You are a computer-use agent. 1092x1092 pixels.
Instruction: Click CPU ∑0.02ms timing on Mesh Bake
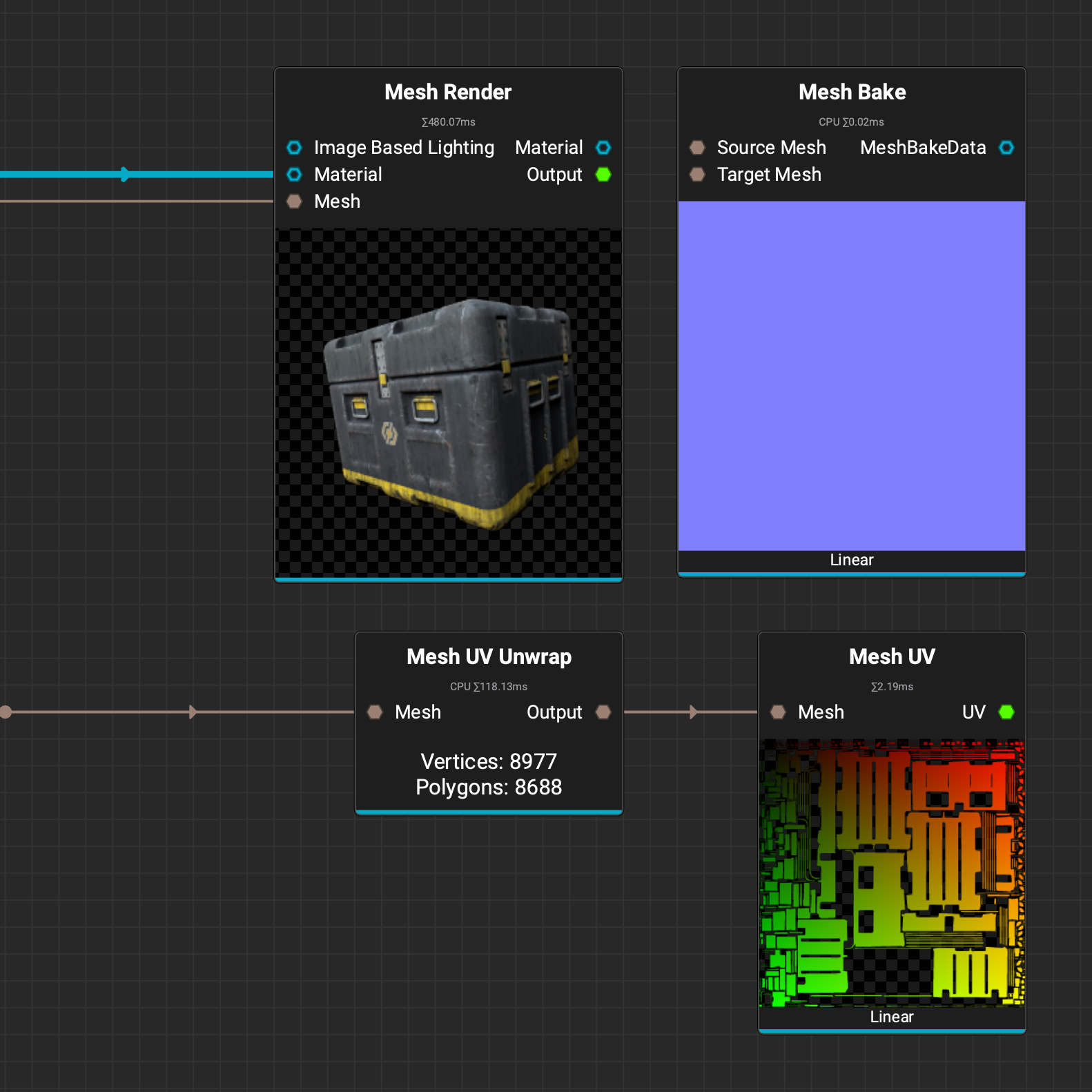click(x=852, y=122)
